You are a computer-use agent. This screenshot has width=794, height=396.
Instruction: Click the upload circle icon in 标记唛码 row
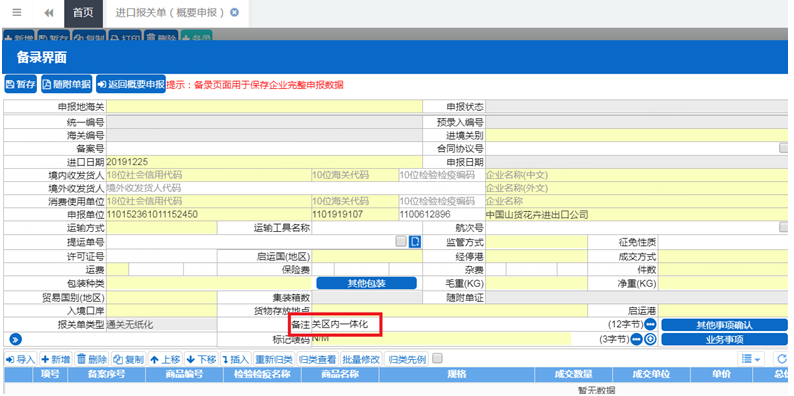tap(651, 339)
